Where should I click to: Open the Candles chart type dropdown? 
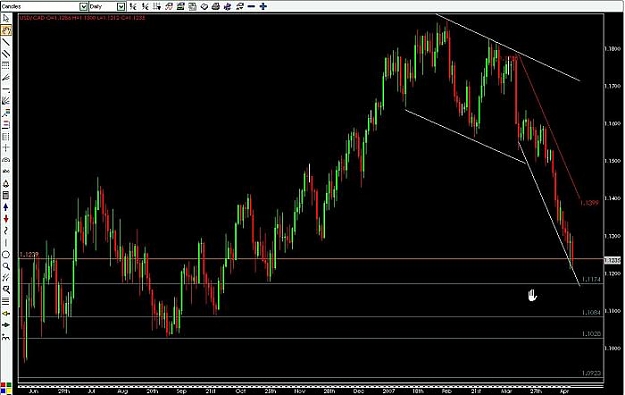click(83, 6)
